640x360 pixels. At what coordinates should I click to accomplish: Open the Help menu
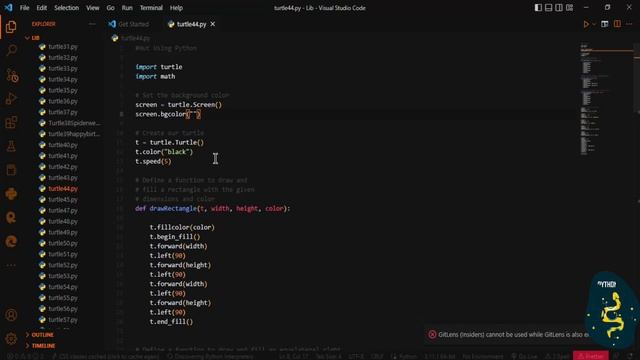pos(176,8)
